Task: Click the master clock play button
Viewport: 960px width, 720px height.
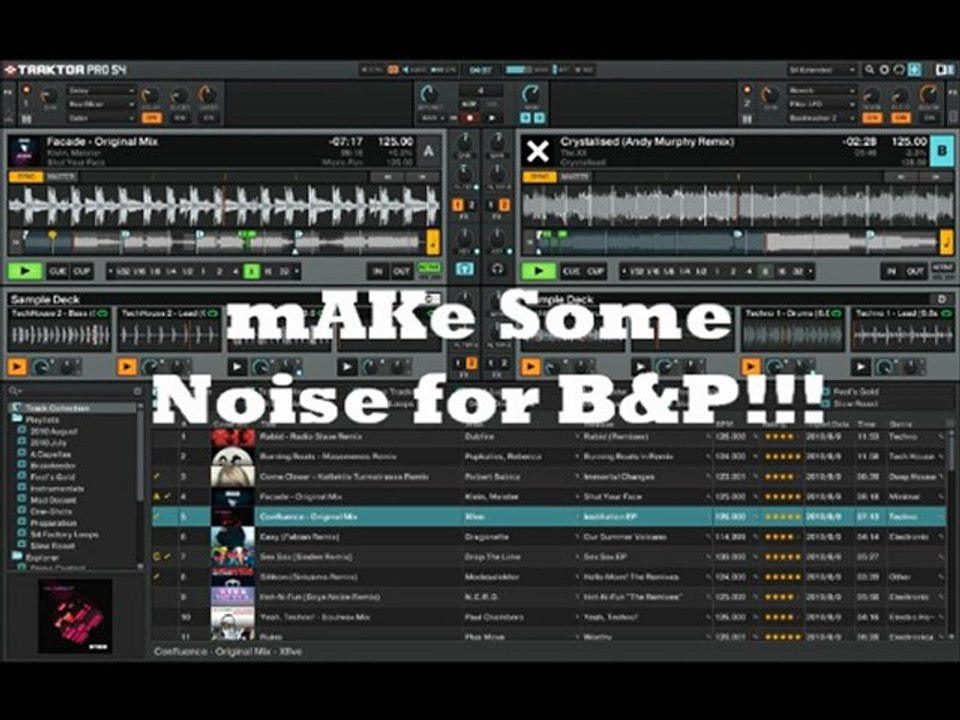Action: [x=493, y=118]
